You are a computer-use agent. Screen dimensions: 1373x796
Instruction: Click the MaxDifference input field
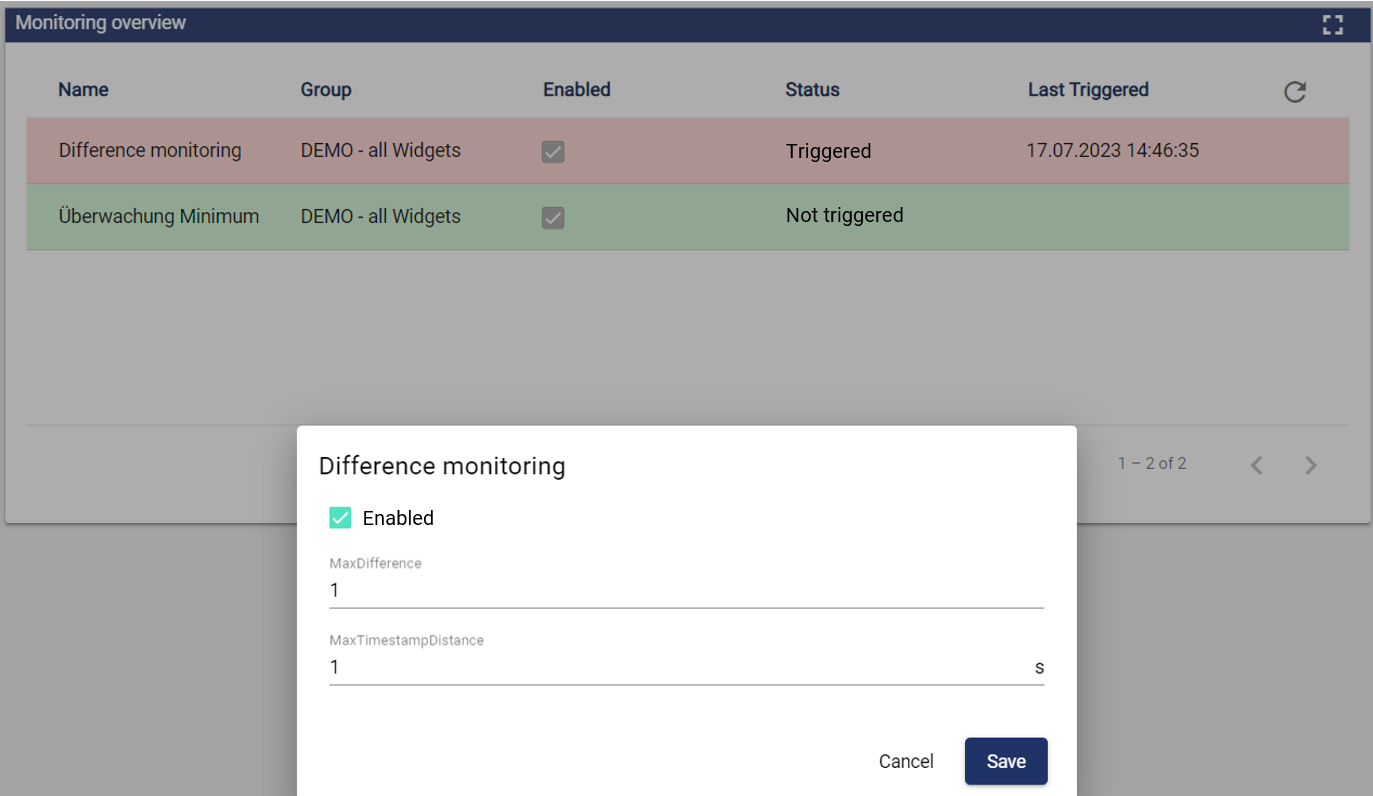point(686,591)
